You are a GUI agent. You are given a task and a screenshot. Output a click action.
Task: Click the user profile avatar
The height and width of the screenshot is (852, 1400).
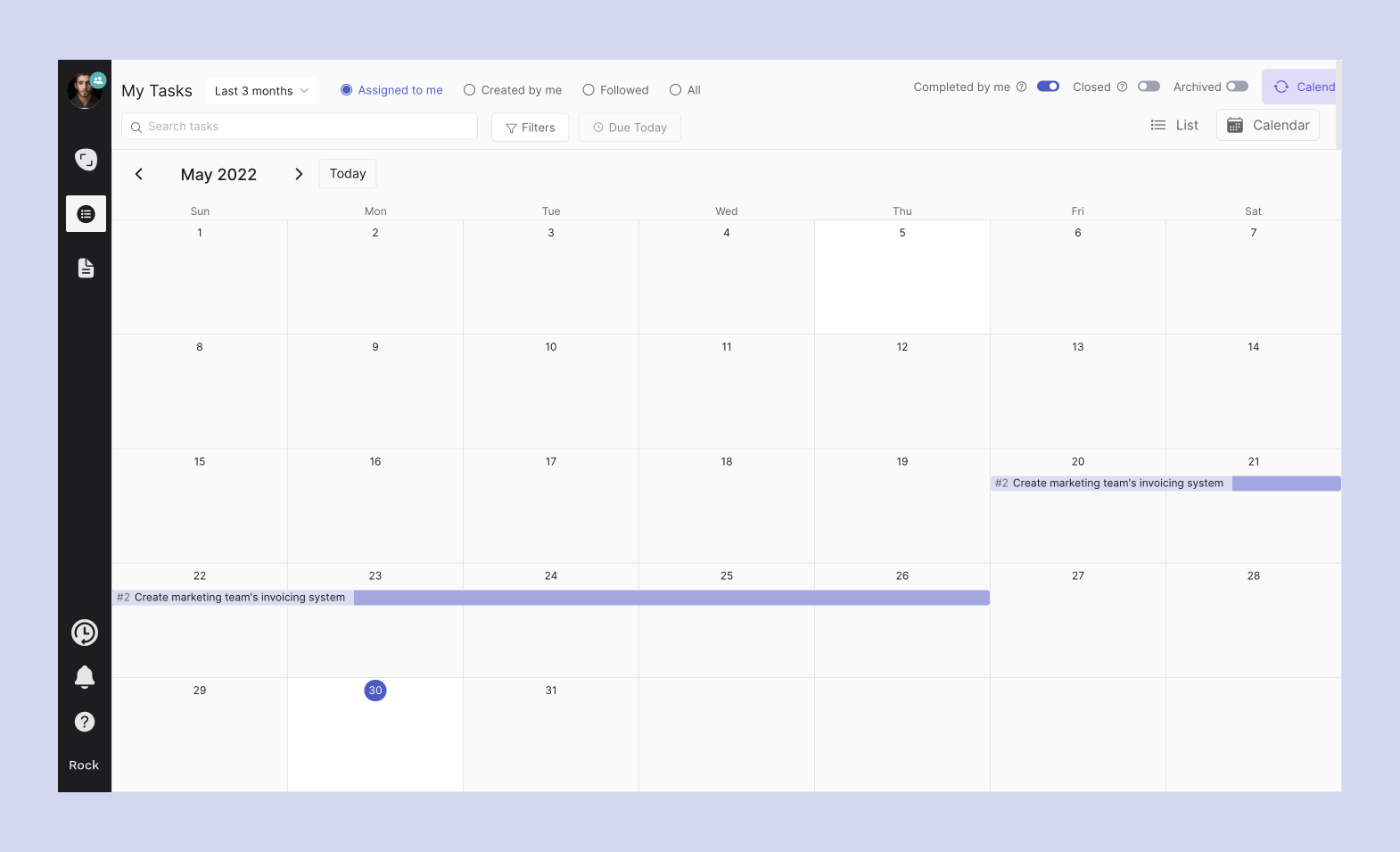tap(85, 90)
